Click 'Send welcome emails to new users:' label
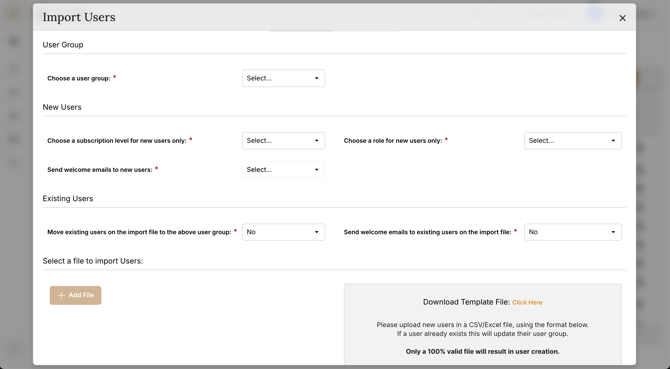This screenshot has width=670, height=369. (100, 170)
